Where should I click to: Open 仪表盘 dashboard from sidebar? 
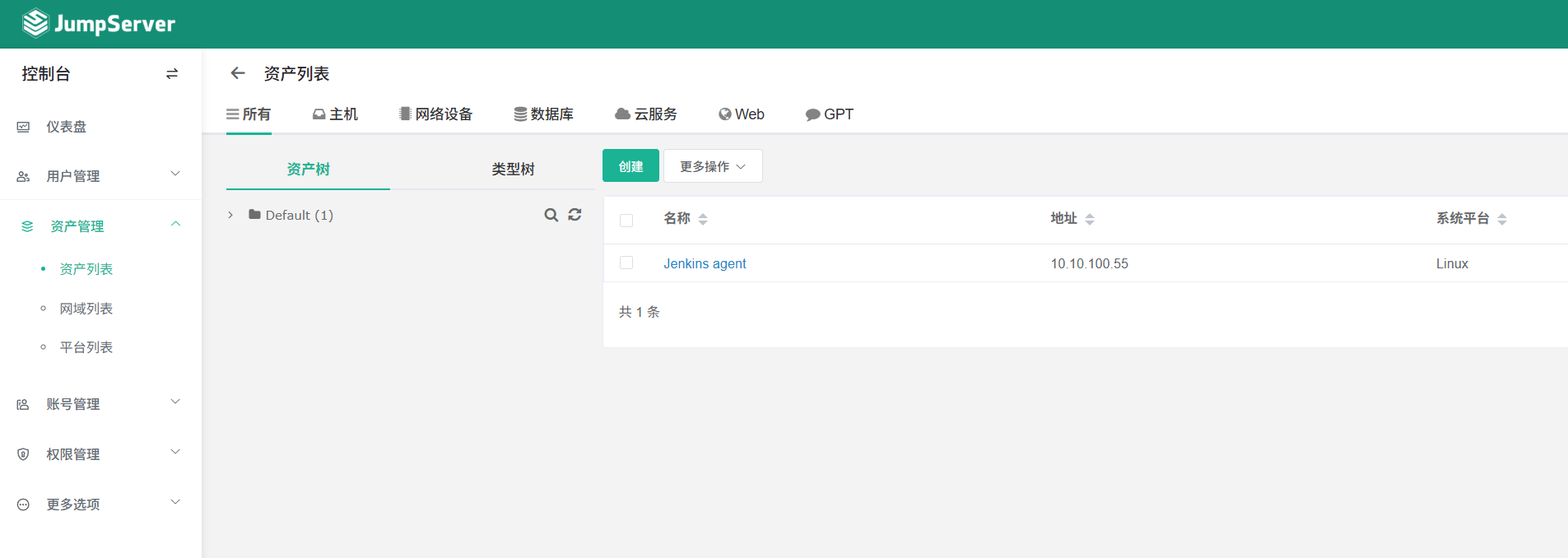[x=66, y=127]
